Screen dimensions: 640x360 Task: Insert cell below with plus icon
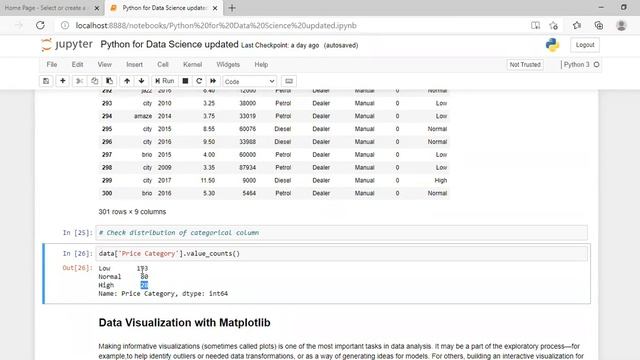click(62, 81)
